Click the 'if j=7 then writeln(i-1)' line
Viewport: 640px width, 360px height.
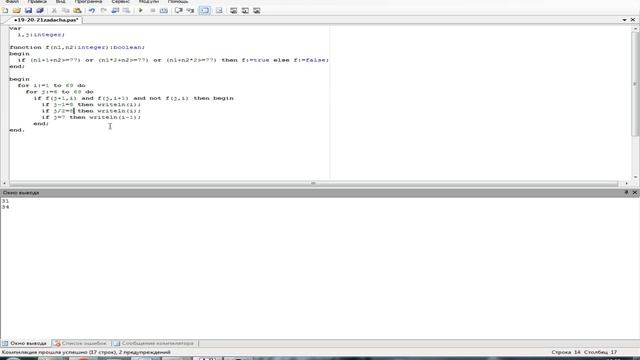91,117
